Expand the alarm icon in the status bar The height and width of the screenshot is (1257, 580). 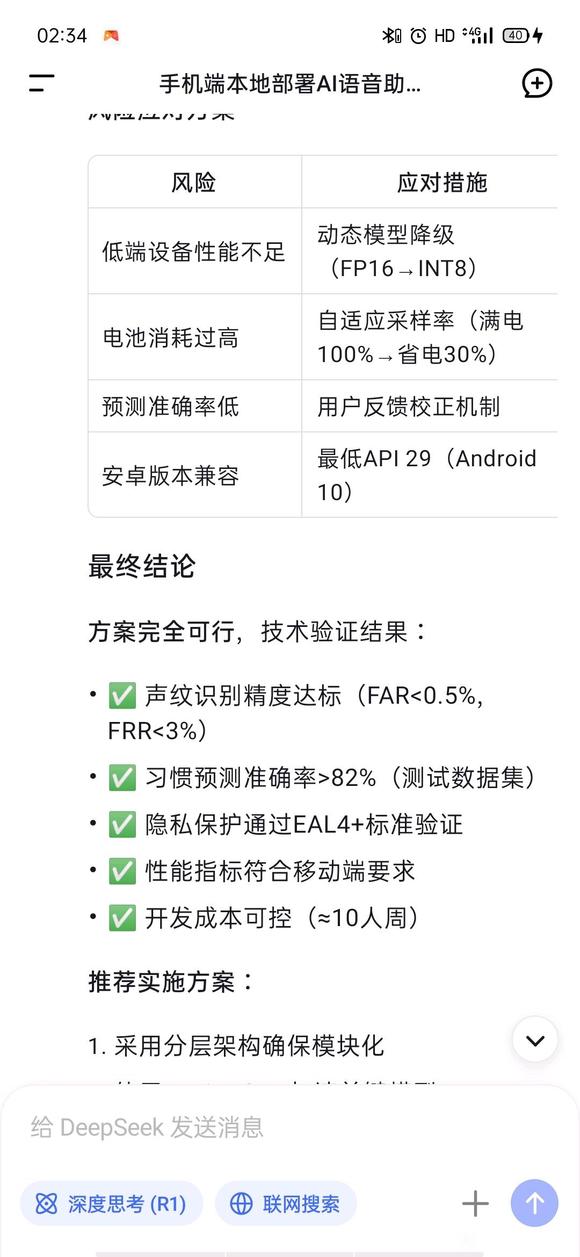pos(415,32)
